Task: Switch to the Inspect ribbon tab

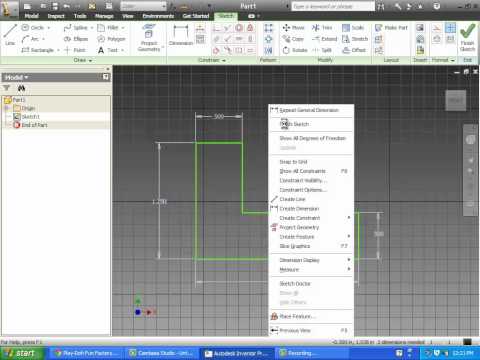Action: 56,16
